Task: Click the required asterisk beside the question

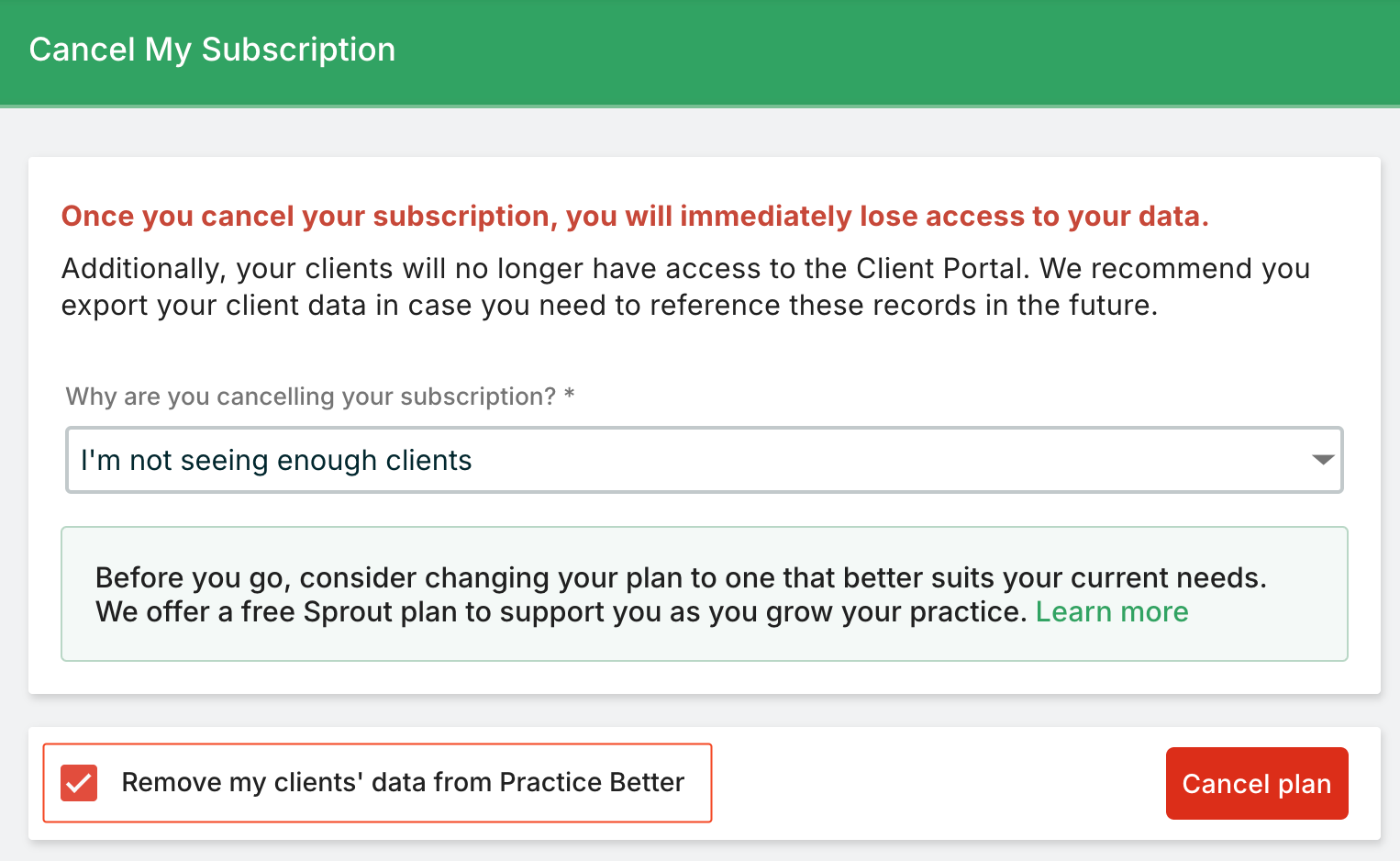Action: pyautogui.click(x=570, y=396)
